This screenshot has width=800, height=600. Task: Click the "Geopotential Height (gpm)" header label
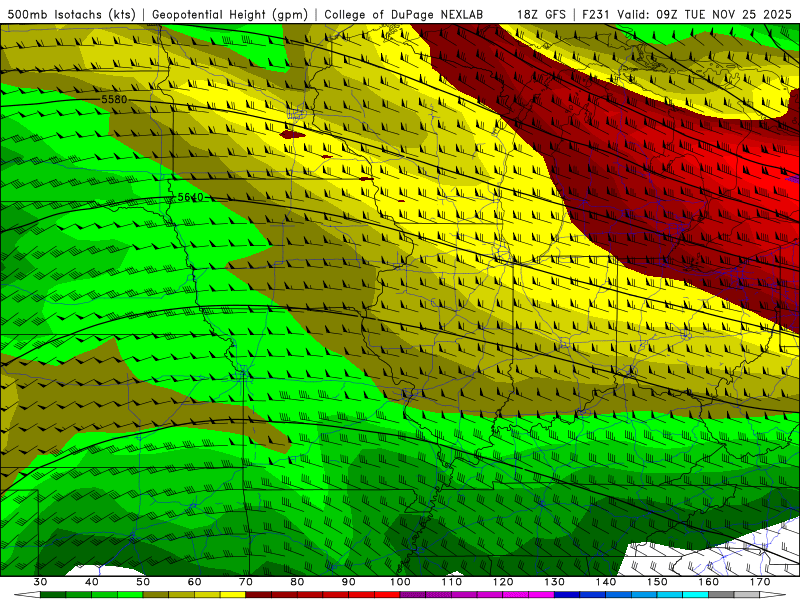230,15
